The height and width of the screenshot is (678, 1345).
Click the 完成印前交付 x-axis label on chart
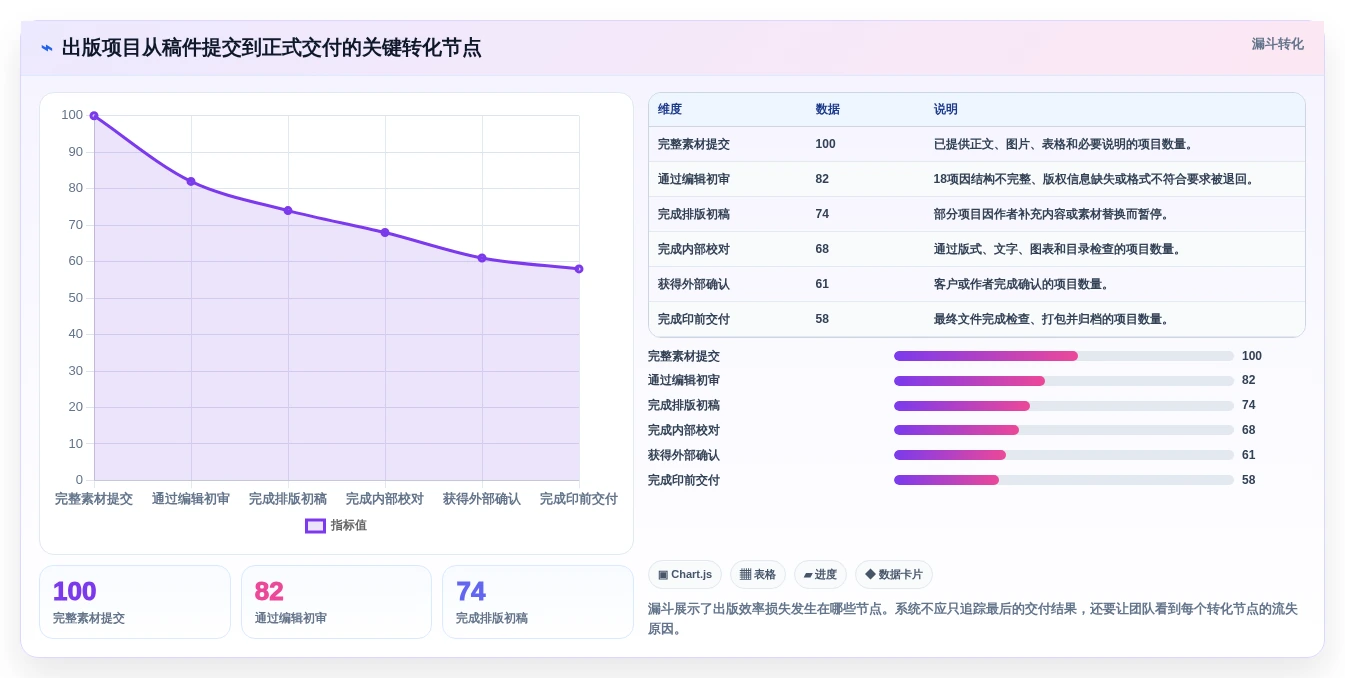[x=579, y=499]
